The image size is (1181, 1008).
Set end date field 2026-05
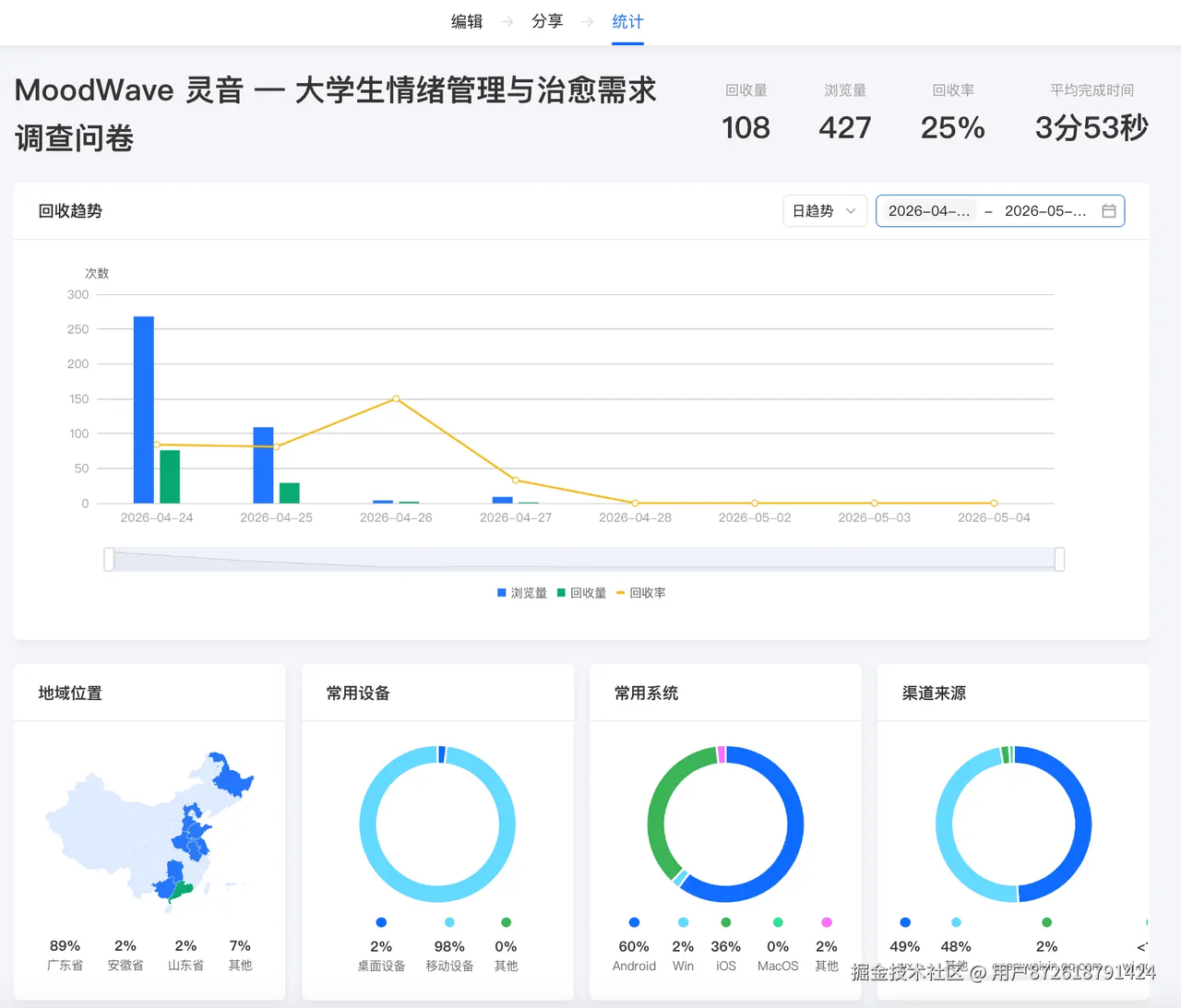(x=1045, y=211)
